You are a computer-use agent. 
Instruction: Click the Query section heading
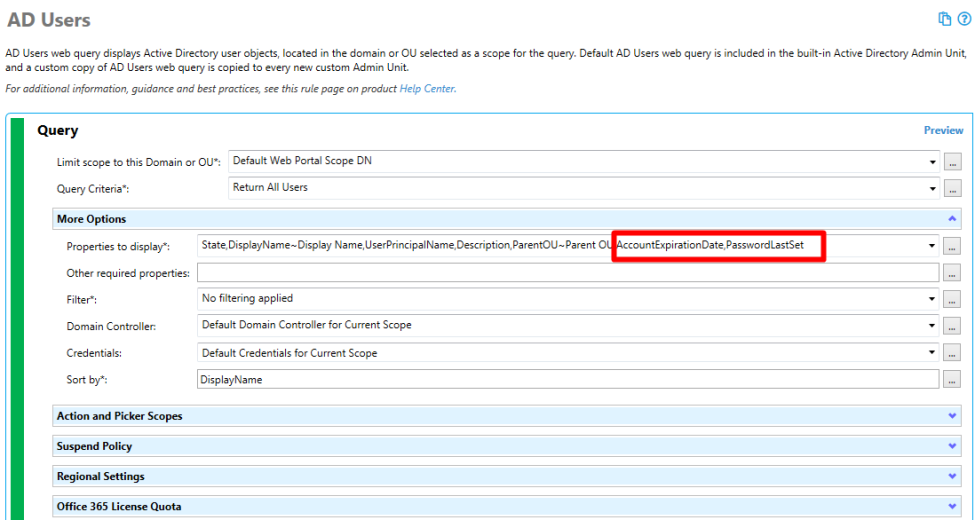click(58, 131)
